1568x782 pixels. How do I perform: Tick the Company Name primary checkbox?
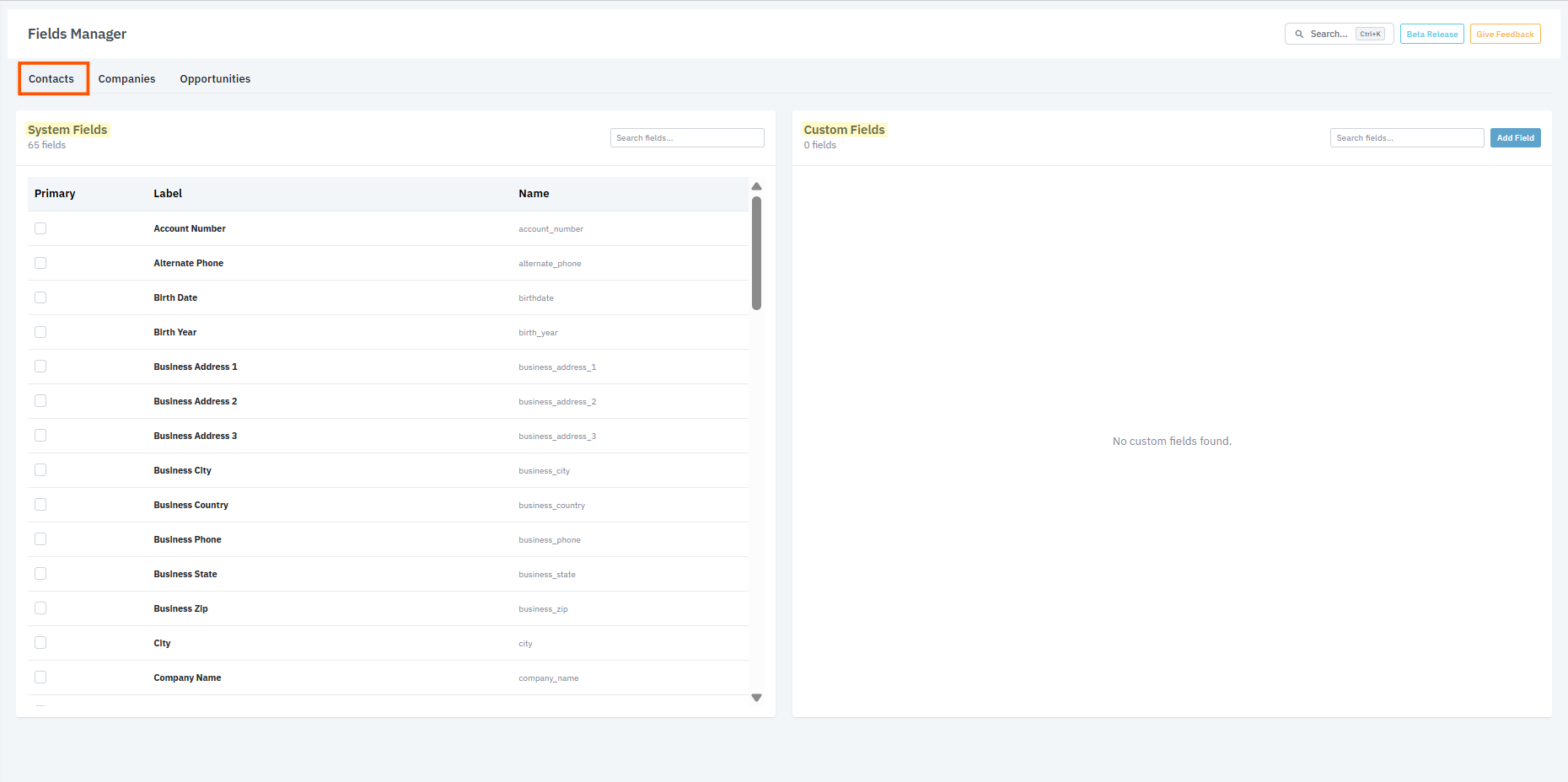point(40,677)
